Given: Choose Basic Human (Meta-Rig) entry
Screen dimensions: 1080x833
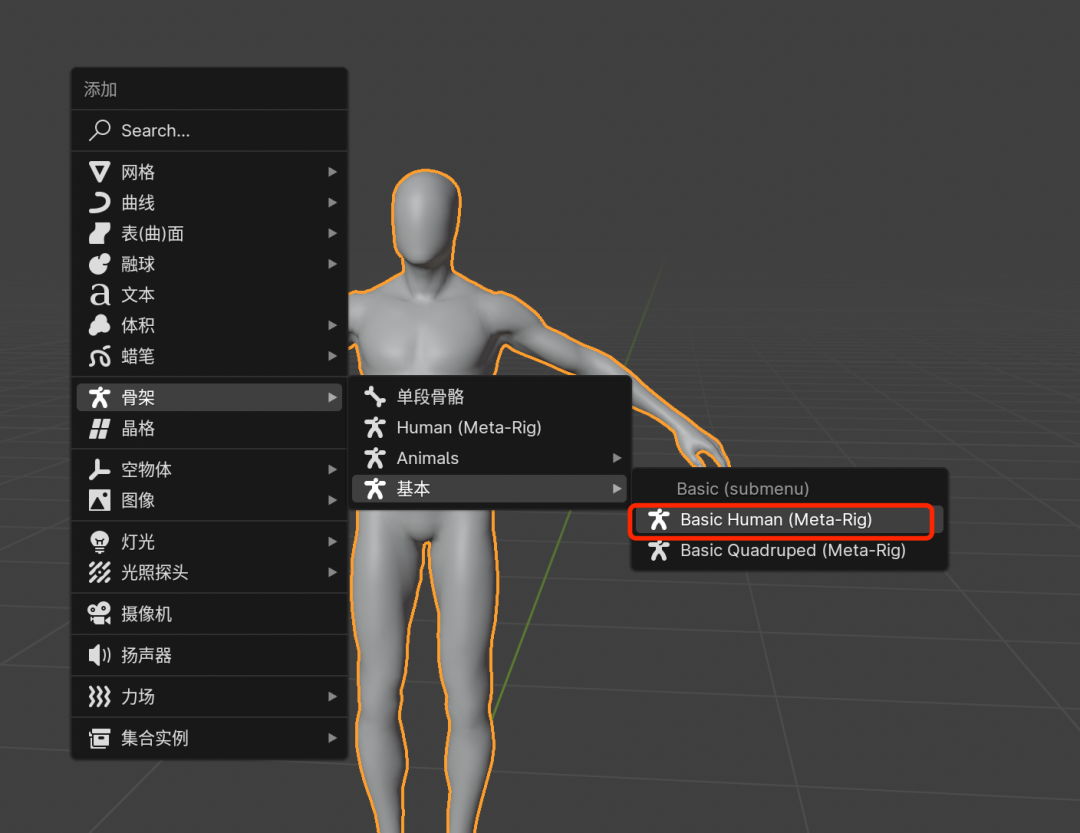Looking at the screenshot, I should tap(788, 520).
